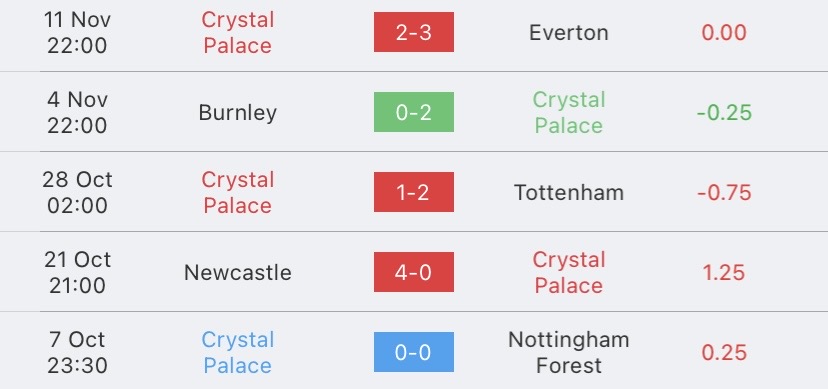The width and height of the screenshot is (828, 389).
Task: Click blue Crystal Palace in the Forest match
Action: 238,352
